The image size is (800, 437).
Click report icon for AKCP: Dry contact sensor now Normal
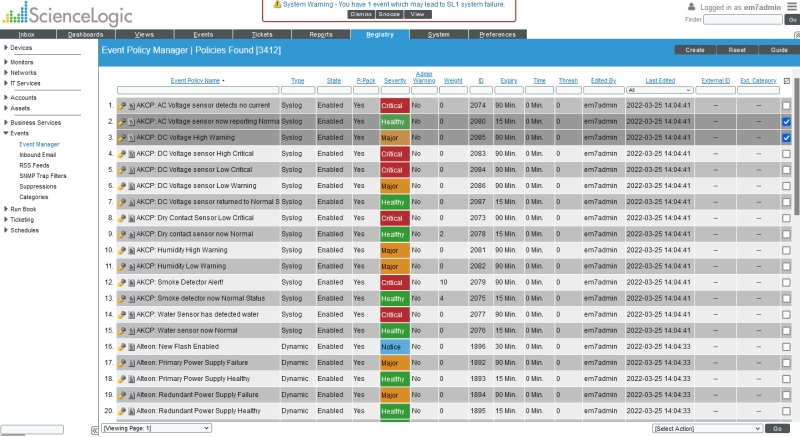(132, 234)
